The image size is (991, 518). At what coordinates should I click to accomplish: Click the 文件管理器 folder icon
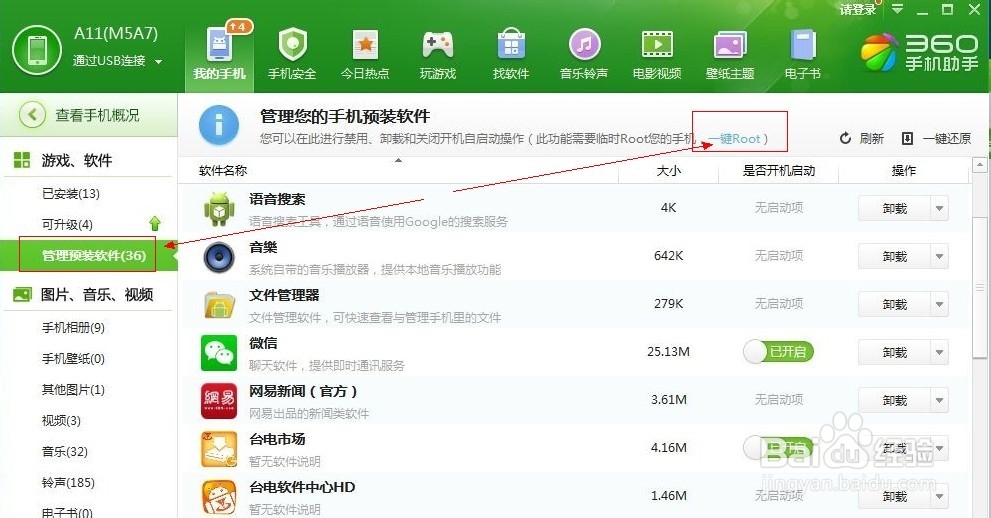click(x=219, y=305)
